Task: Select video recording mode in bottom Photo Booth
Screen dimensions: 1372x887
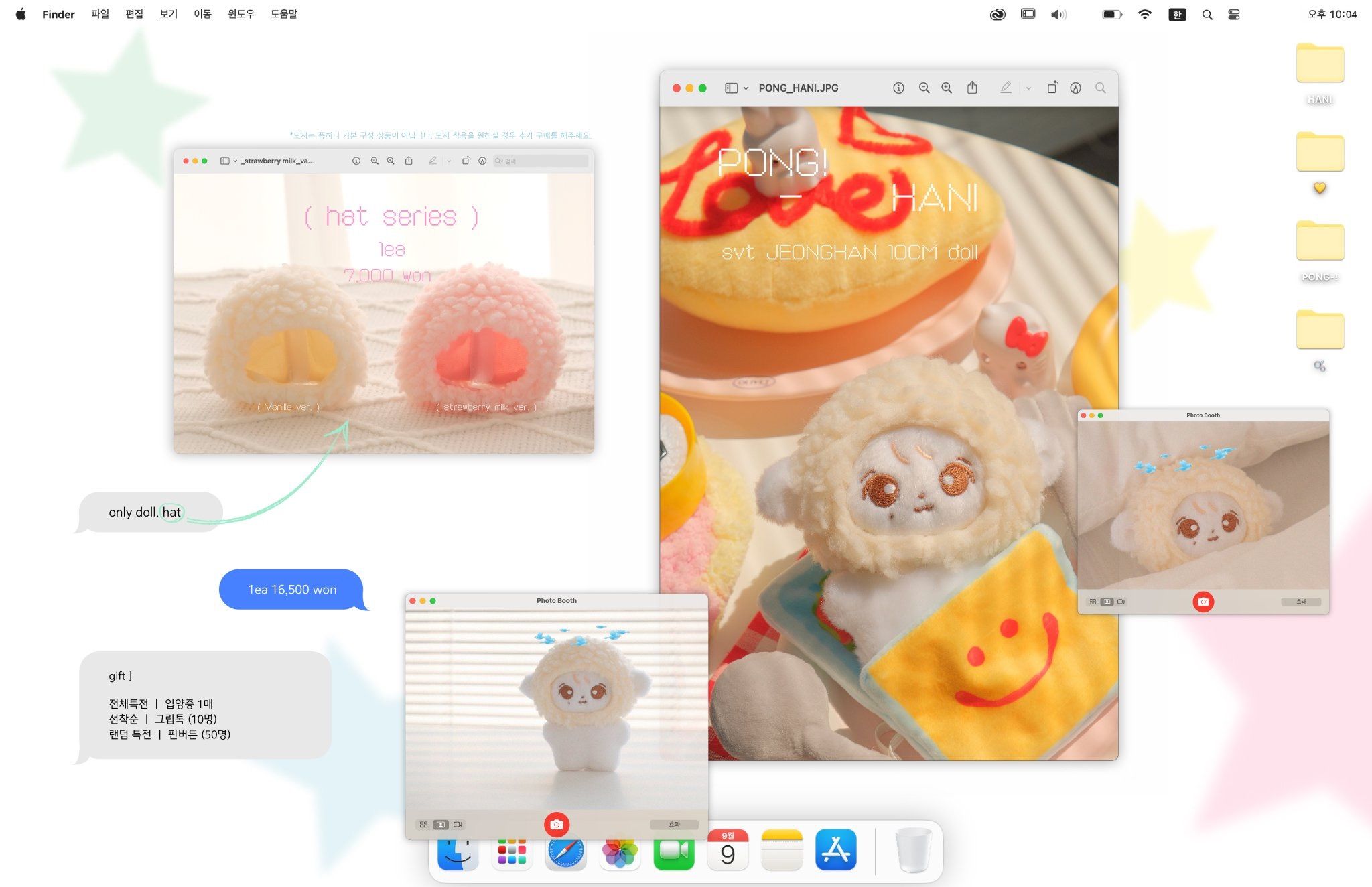Action: pos(458,825)
